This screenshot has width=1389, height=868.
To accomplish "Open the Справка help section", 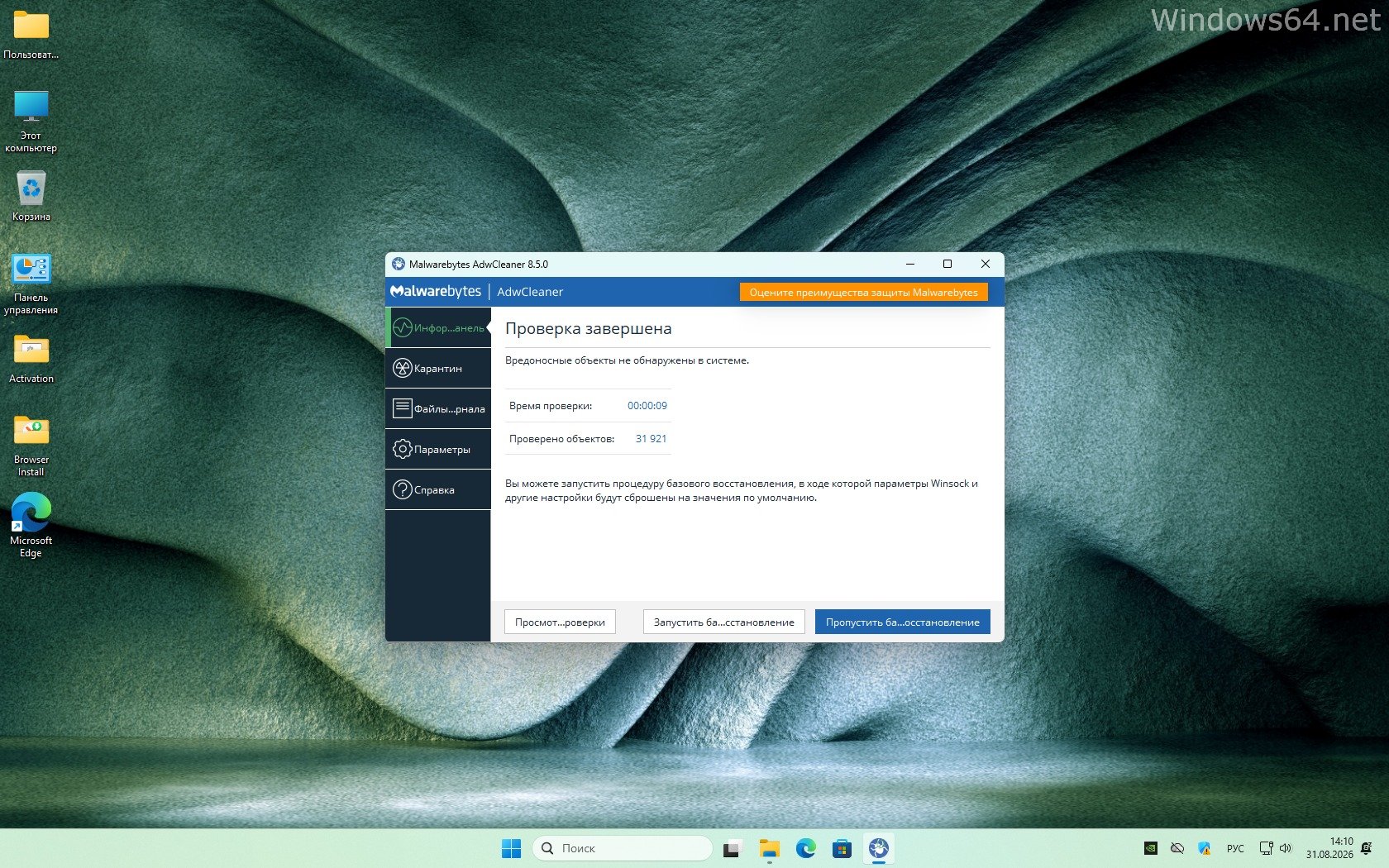I will coord(438,489).
